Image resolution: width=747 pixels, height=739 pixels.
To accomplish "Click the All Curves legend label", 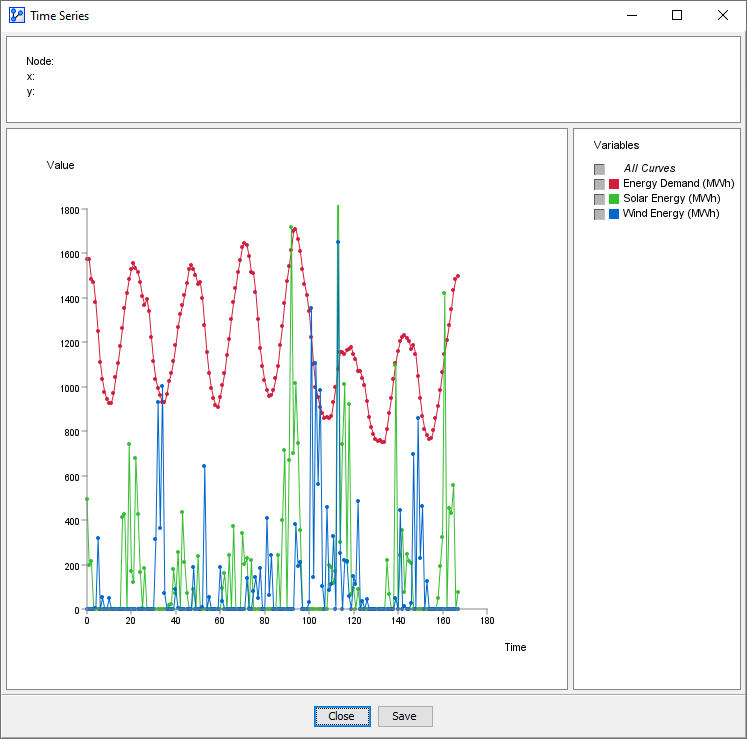I will (x=649, y=169).
